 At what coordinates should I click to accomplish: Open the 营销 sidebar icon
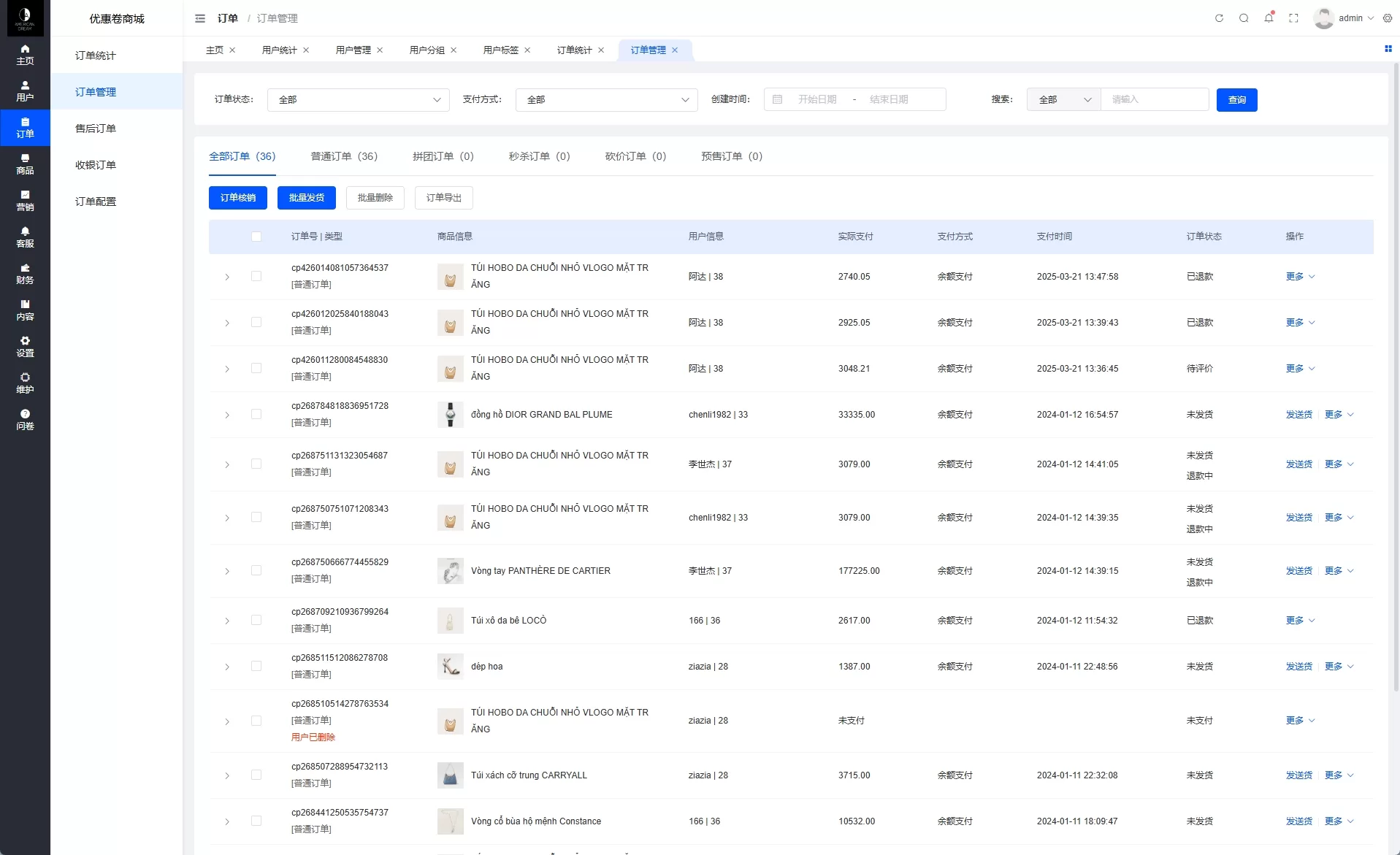pos(25,201)
